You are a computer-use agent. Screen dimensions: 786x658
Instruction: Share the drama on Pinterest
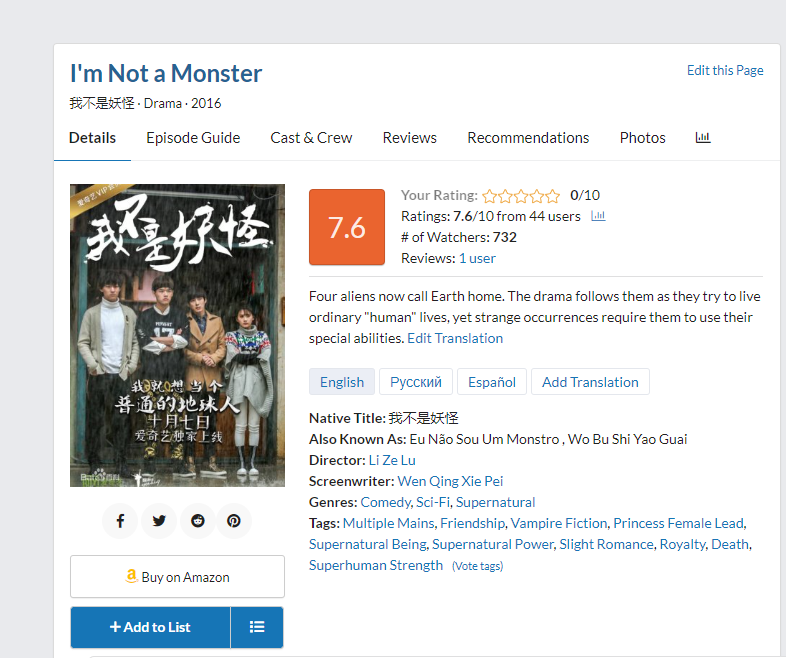[x=233, y=521]
